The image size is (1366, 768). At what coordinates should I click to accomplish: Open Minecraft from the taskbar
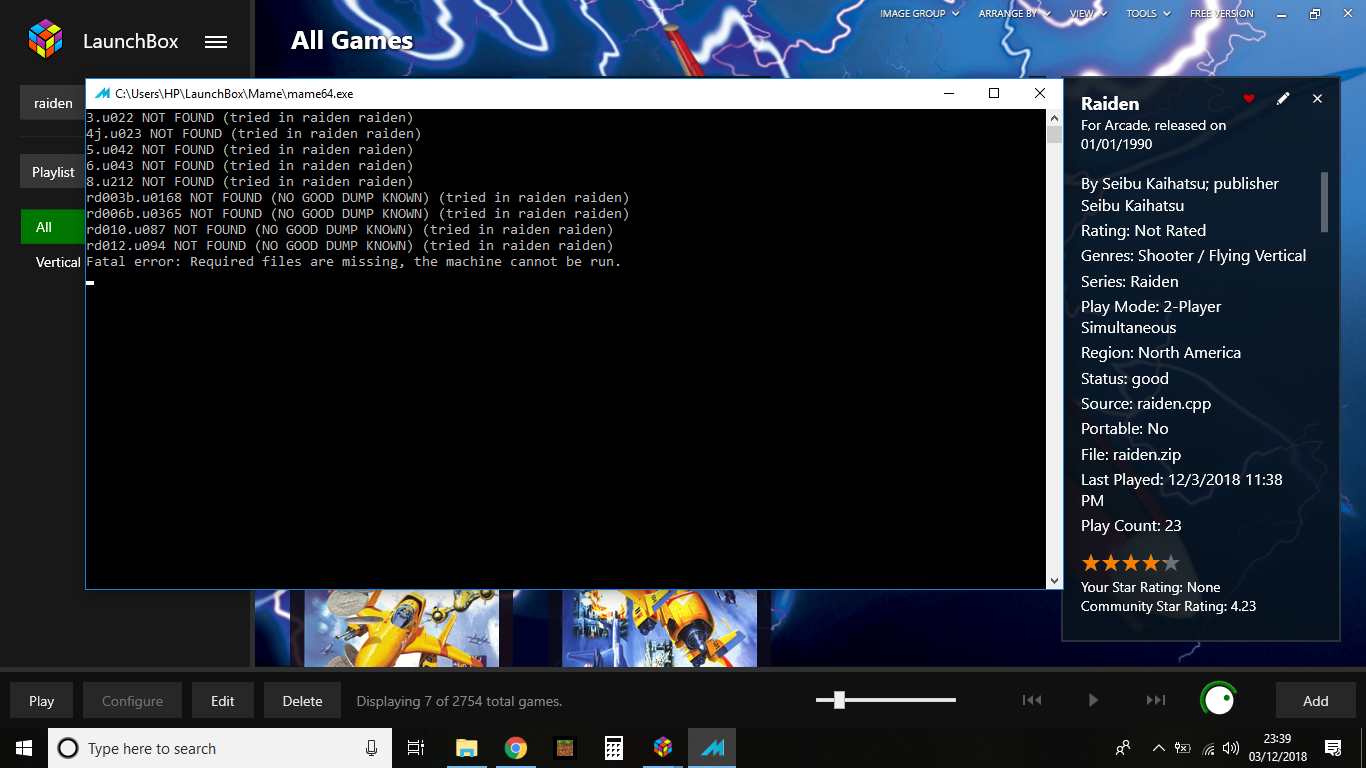pos(564,748)
